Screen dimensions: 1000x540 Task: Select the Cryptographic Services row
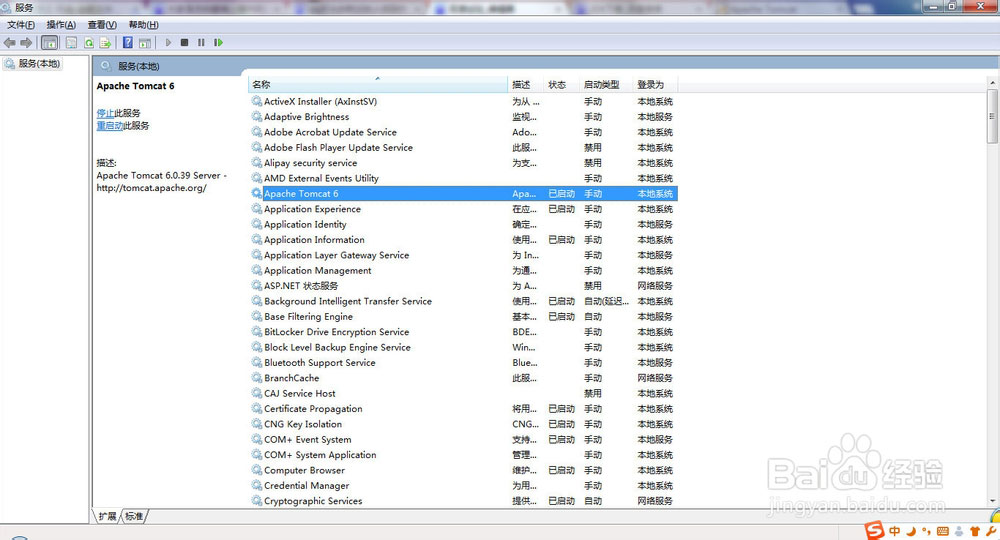point(463,500)
